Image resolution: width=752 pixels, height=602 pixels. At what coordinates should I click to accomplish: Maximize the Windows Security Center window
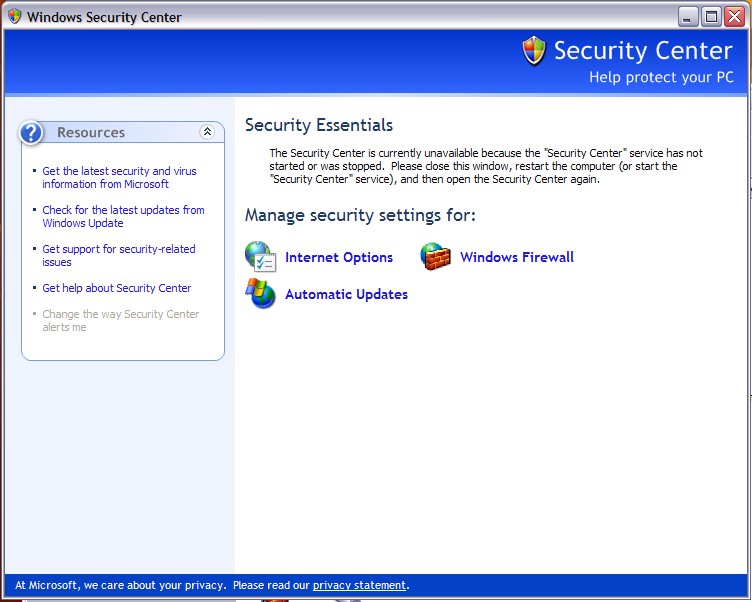pos(711,17)
